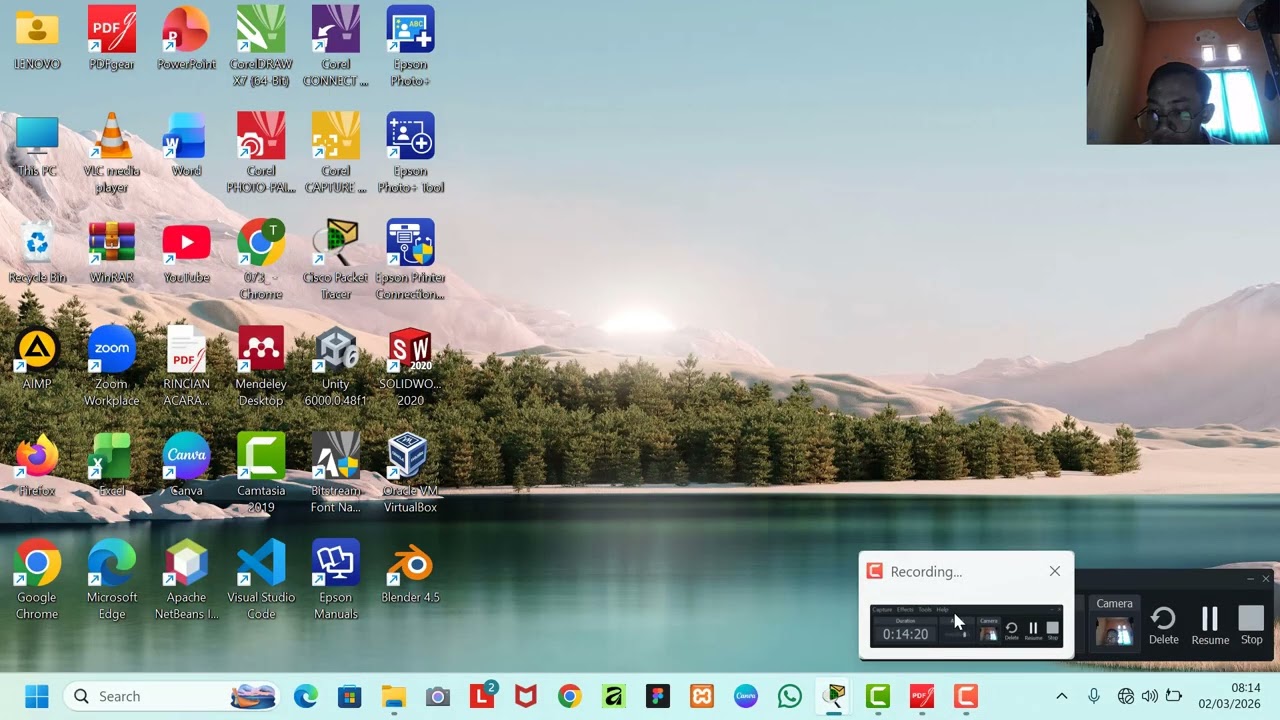The height and width of the screenshot is (720, 1280).
Task: Select the RINCIAN ACARA PDF file
Action: tap(186, 366)
